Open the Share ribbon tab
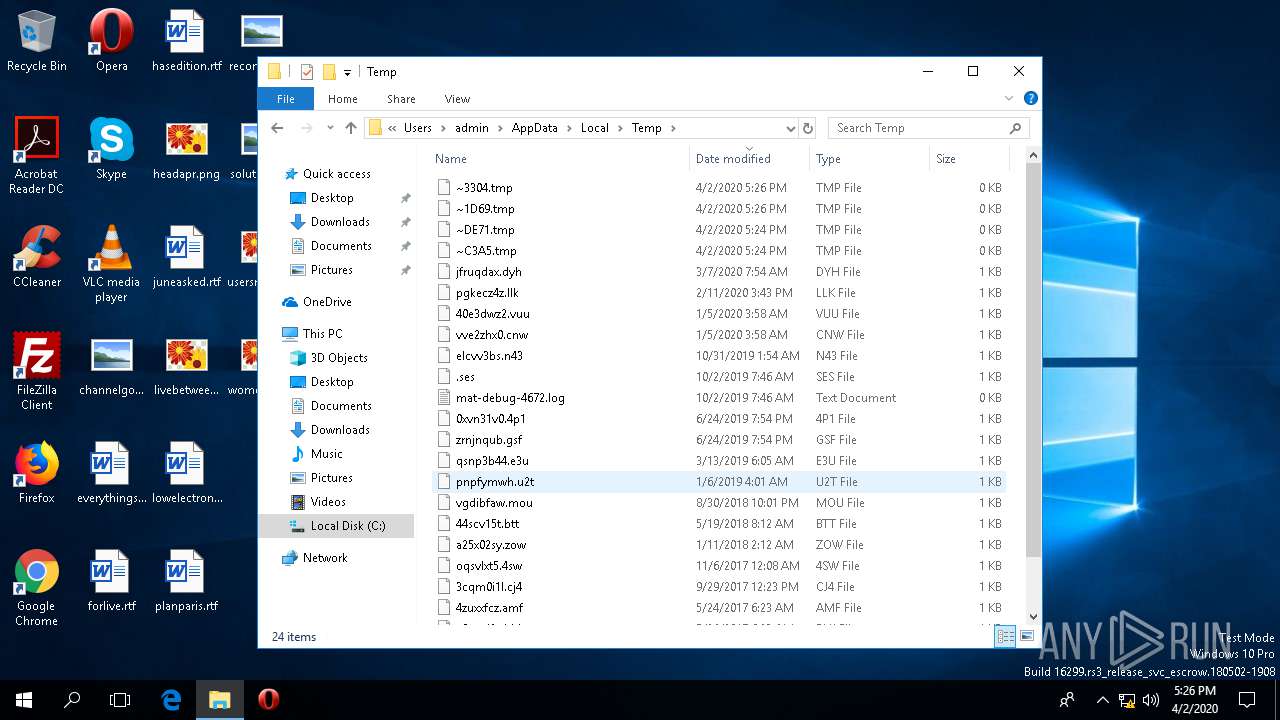 click(x=401, y=99)
